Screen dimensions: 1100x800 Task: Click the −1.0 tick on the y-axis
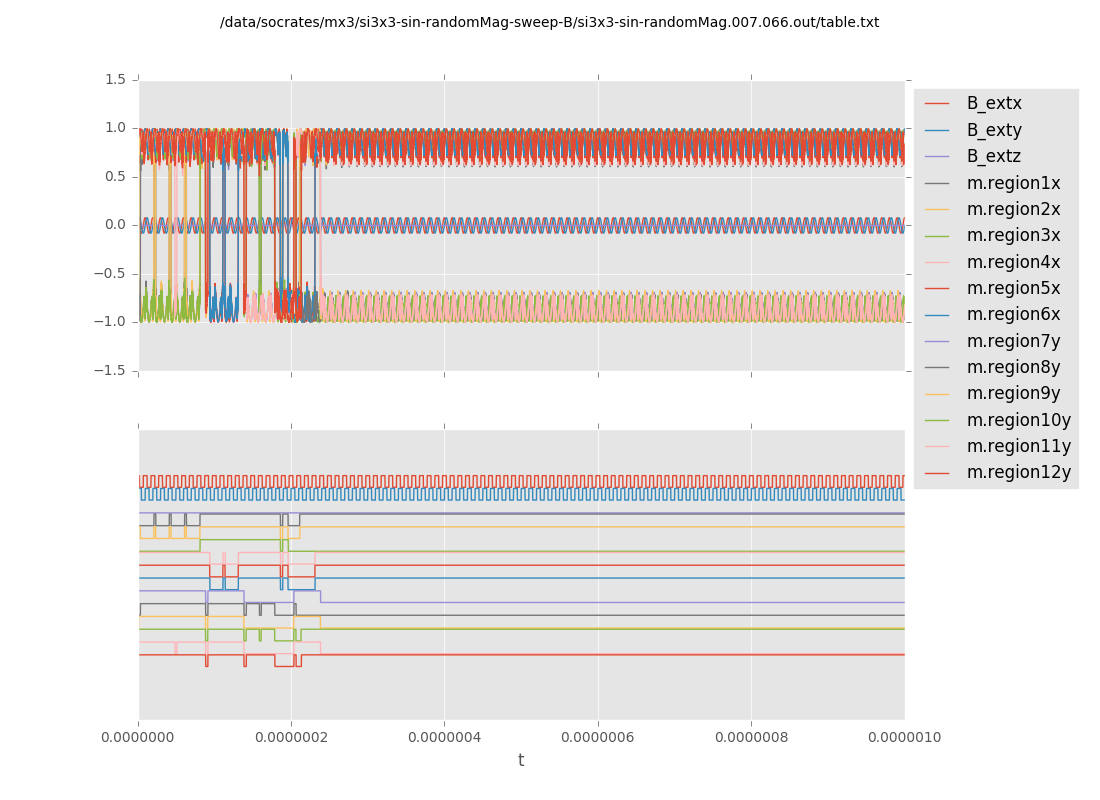[x=113, y=322]
